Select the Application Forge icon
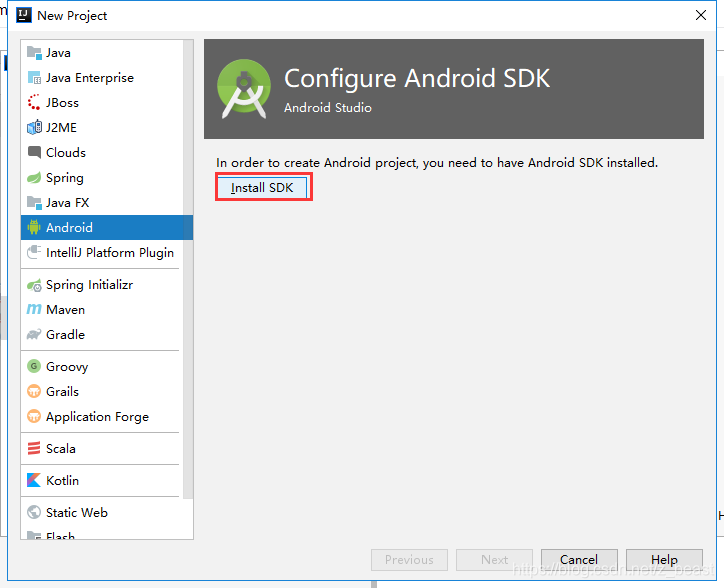This screenshot has height=588, width=724. tap(34, 416)
